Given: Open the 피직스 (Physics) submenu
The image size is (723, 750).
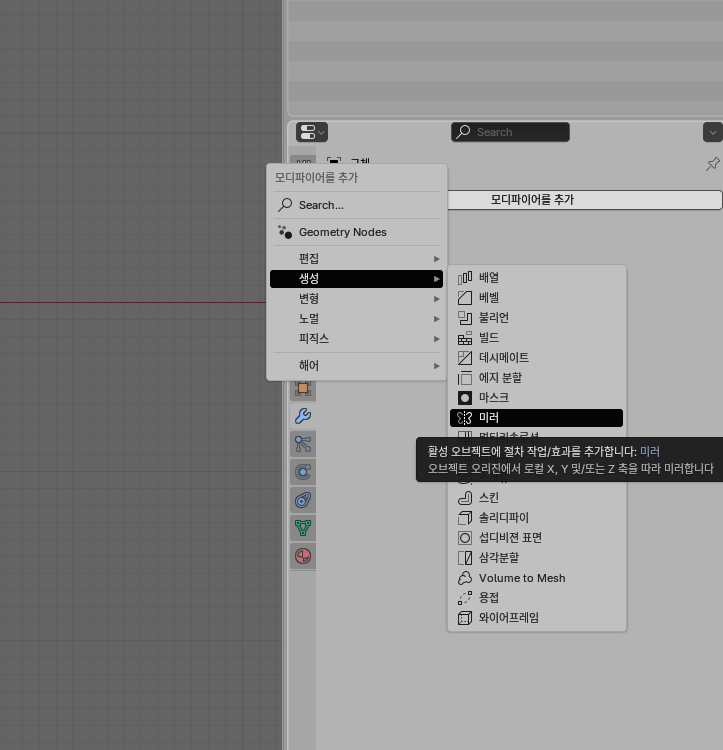Looking at the screenshot, I should coord(356,339).
